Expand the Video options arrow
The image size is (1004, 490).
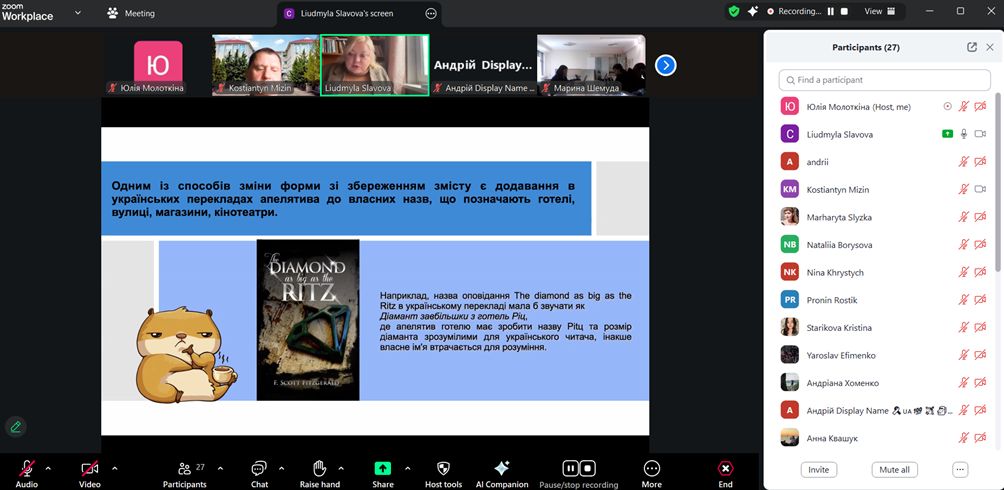click(114, 467)
